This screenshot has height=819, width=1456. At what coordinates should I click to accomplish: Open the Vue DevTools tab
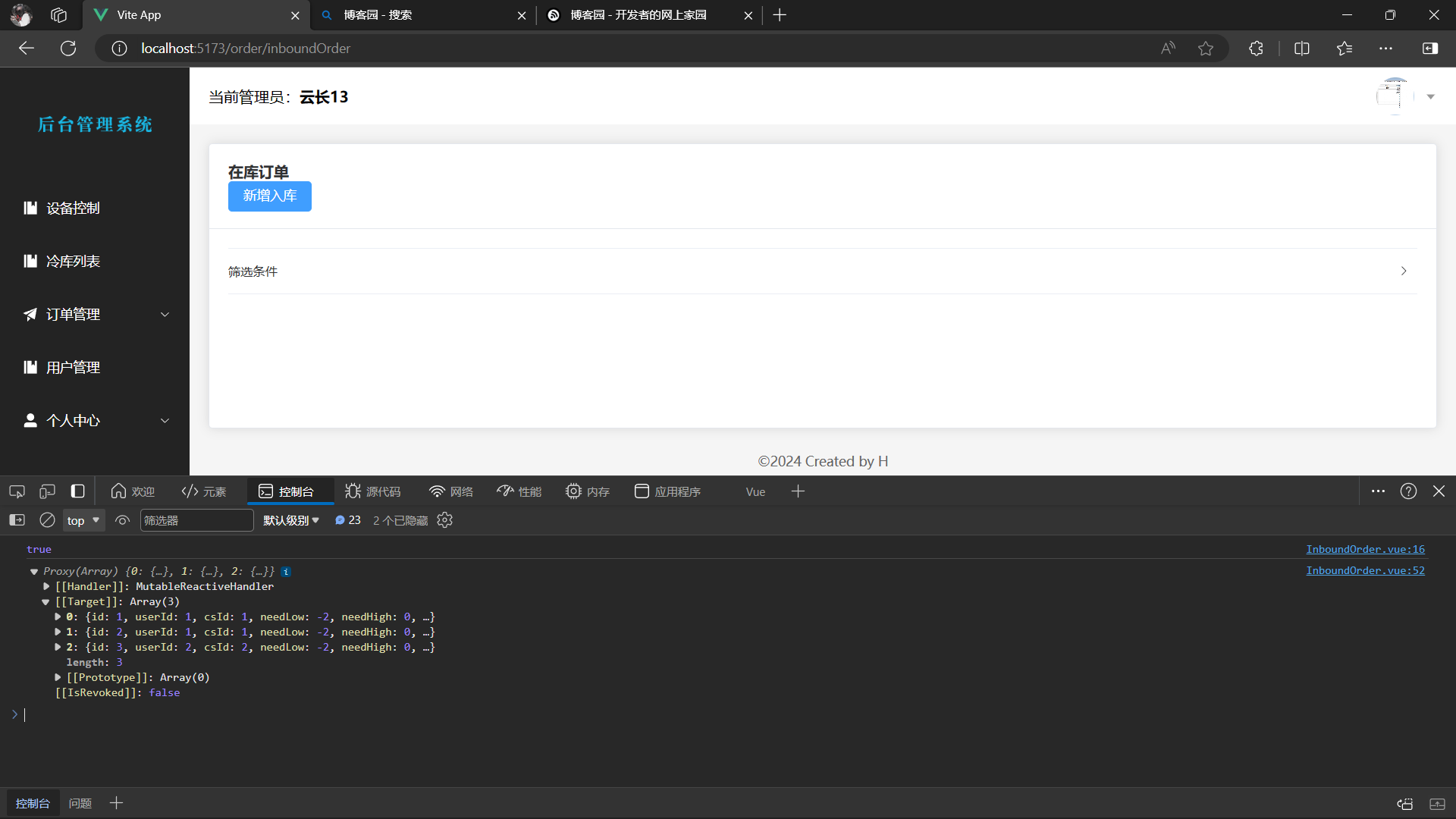click(755, 491)
